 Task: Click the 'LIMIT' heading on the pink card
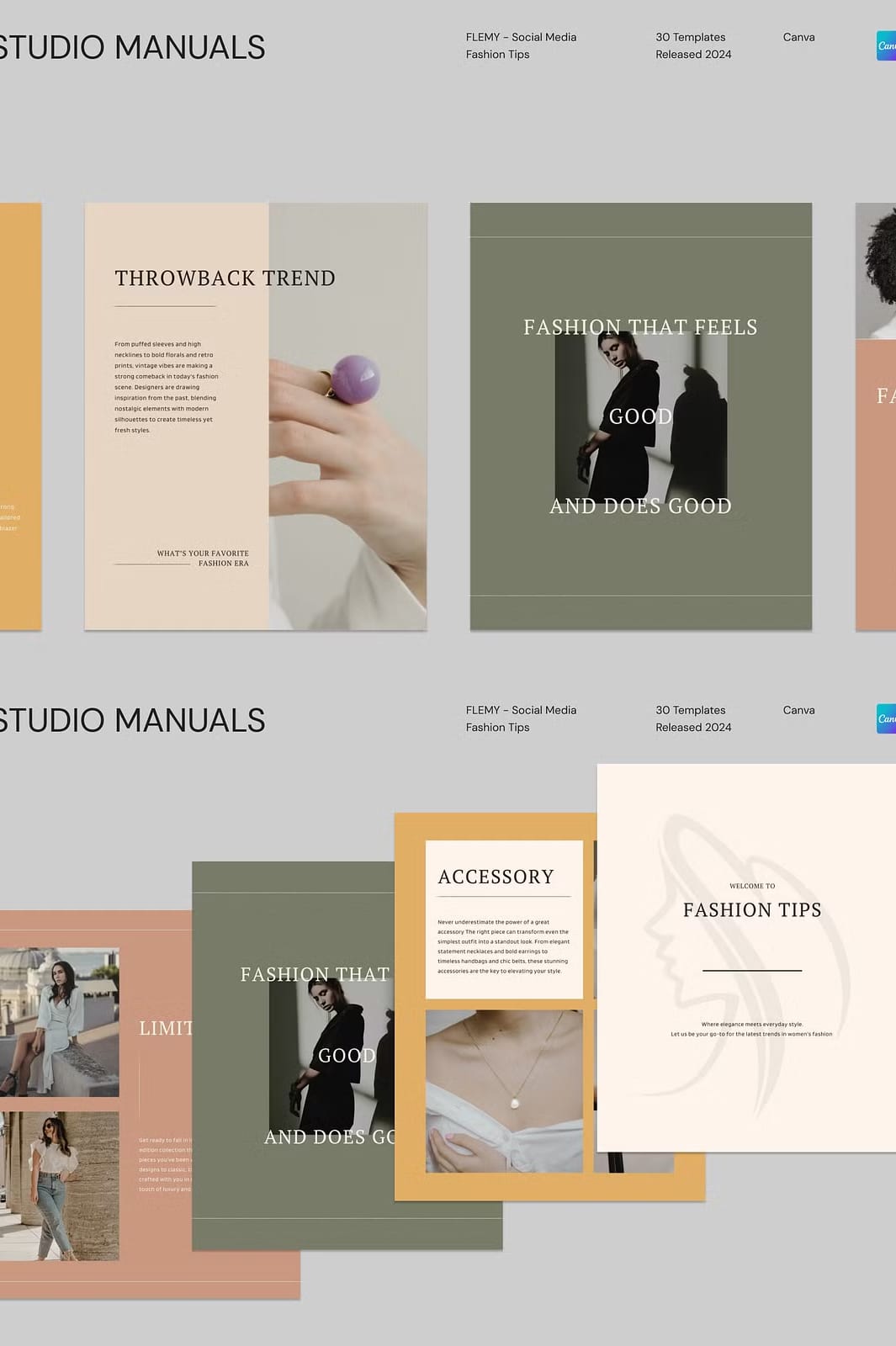pos(166,1028)
